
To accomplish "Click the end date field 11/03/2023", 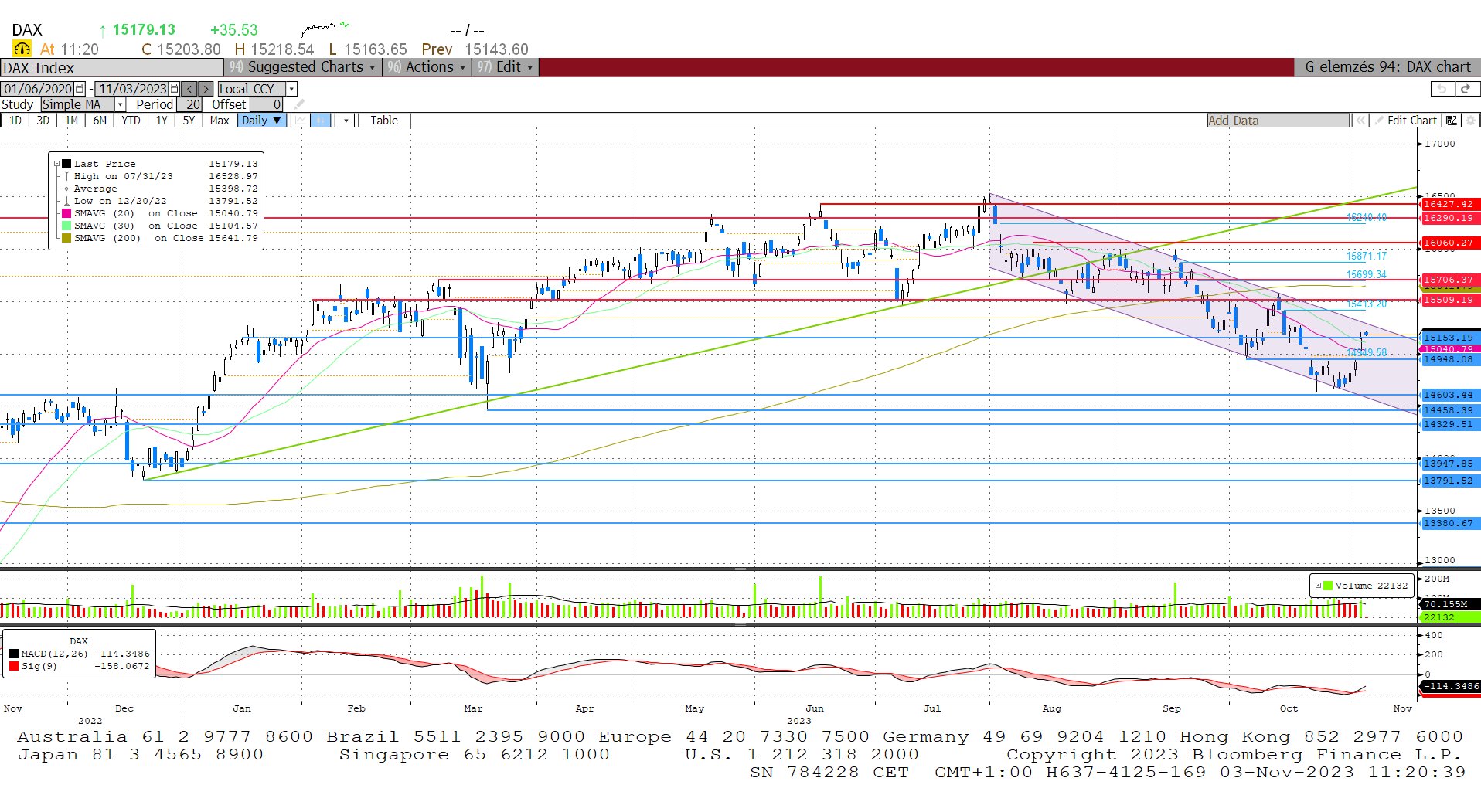I will pos(132,89).
